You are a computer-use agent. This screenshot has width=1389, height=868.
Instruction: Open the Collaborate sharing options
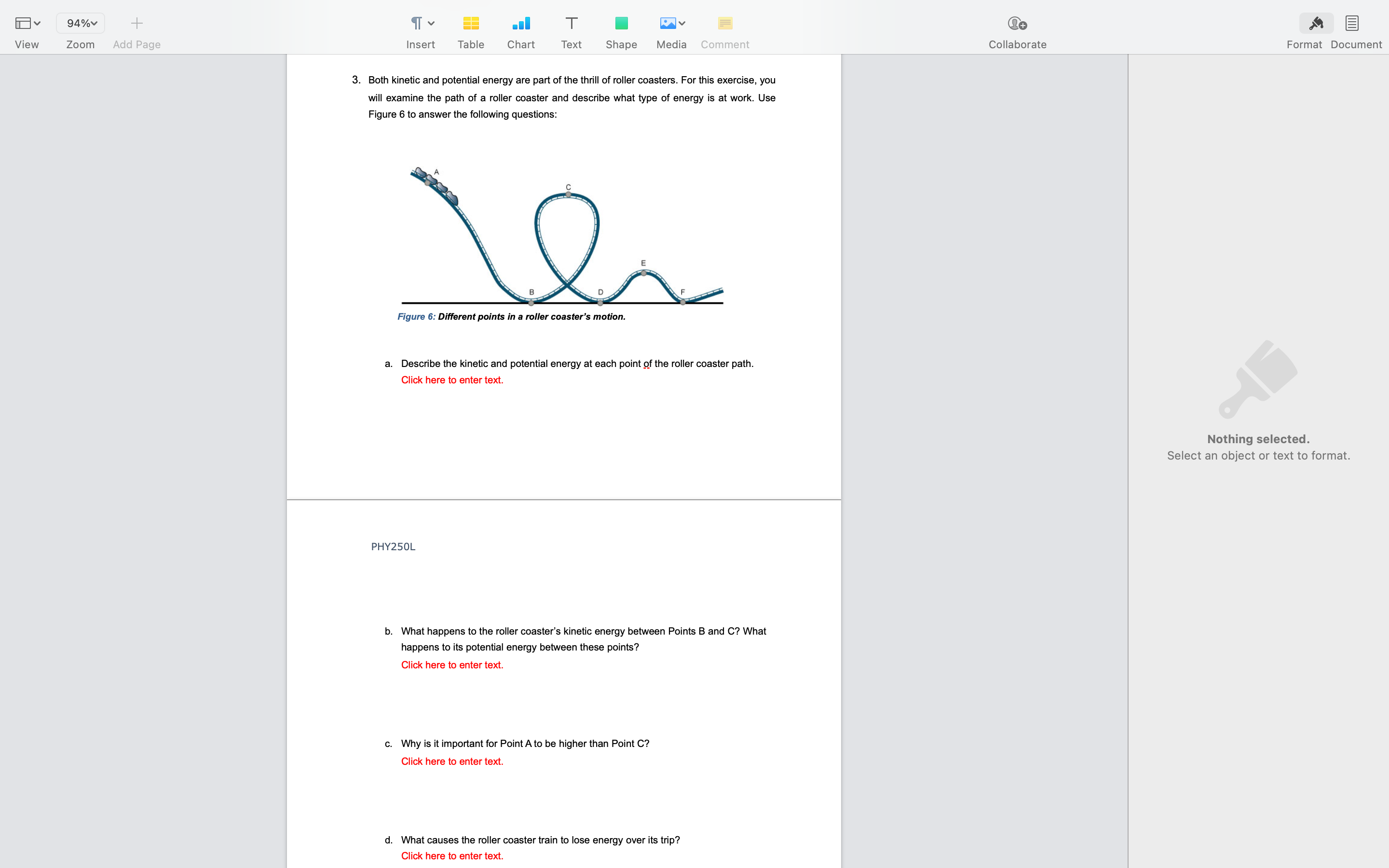tap(1017, 24)
